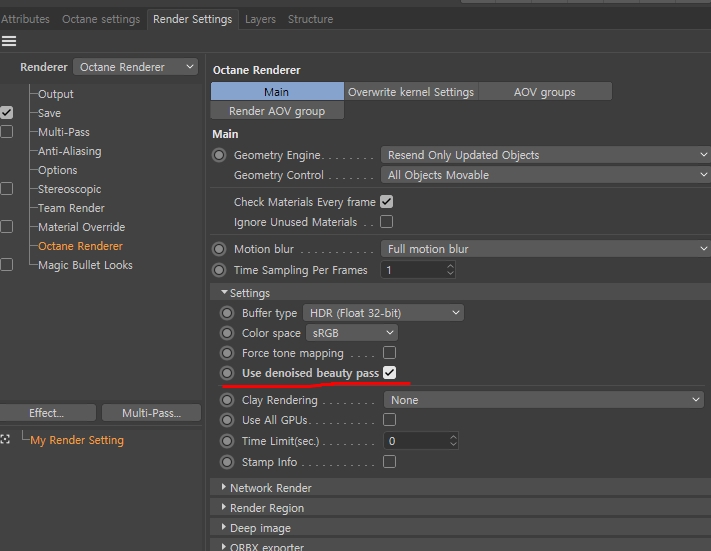Select the Render Settings tab
Screen dimensions: 711x551
[x=193, y=19]
